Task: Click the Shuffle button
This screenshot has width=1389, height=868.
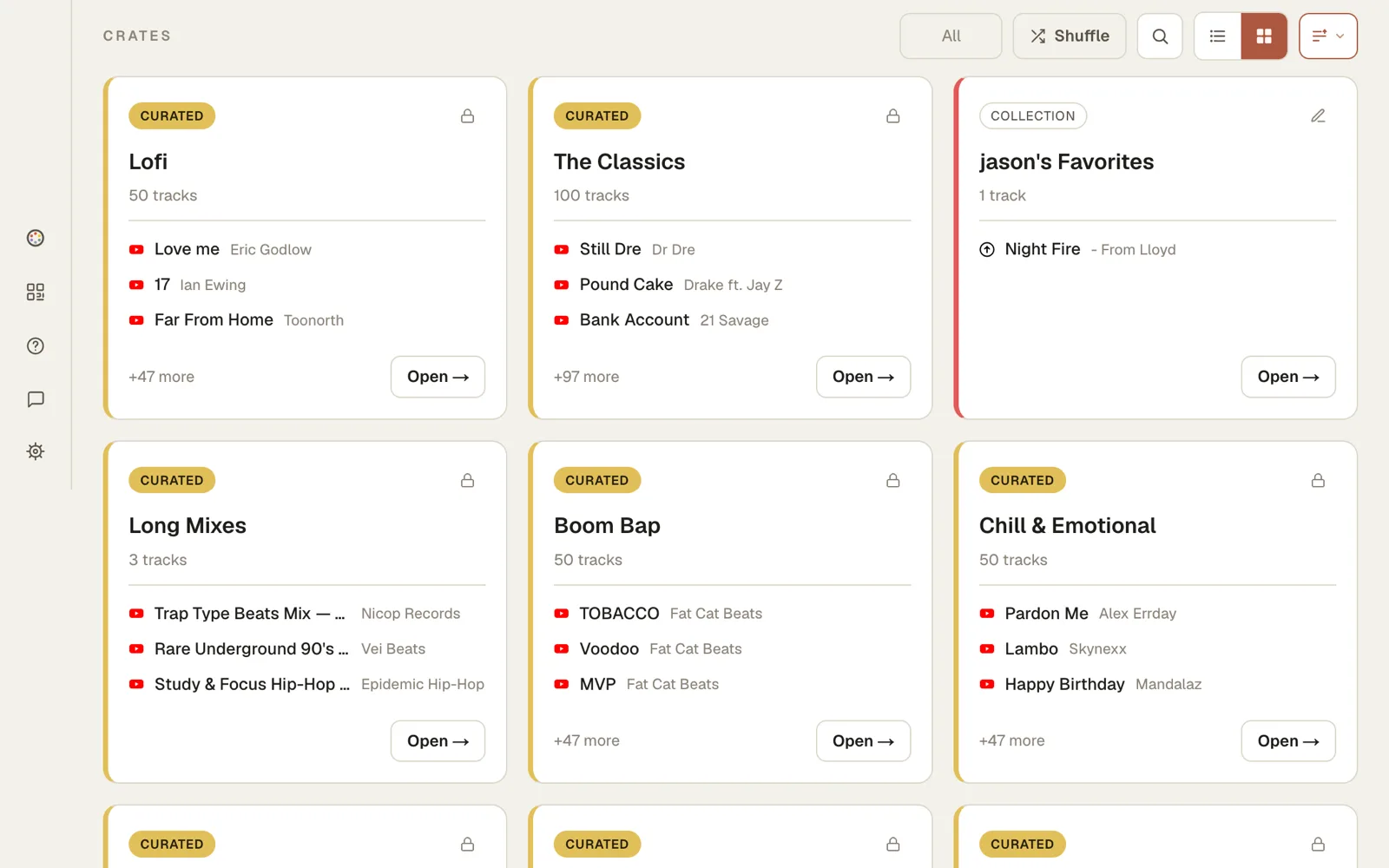Action: [1070, 36]
